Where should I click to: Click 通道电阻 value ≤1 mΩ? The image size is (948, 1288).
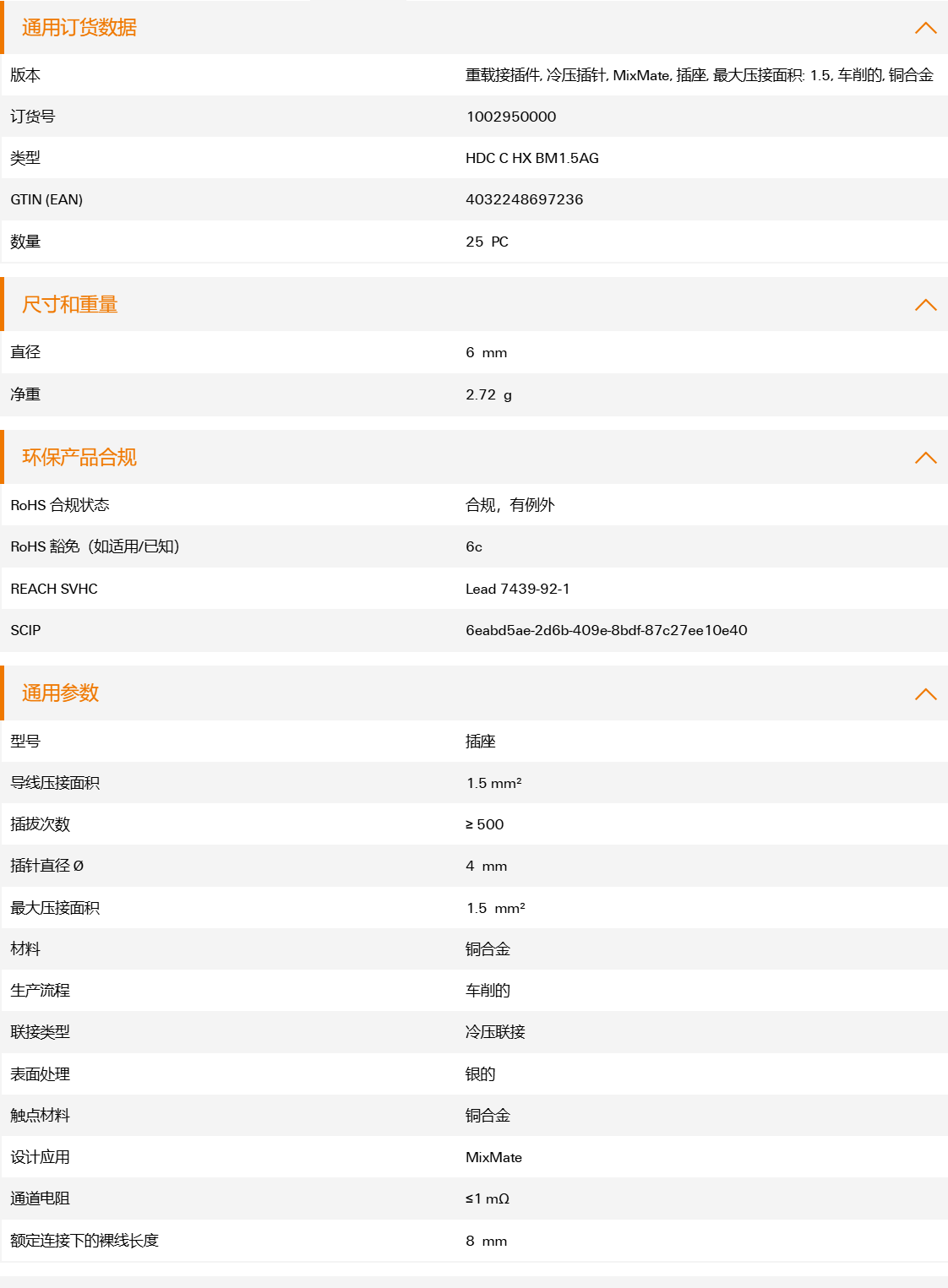coord(488,1198)
